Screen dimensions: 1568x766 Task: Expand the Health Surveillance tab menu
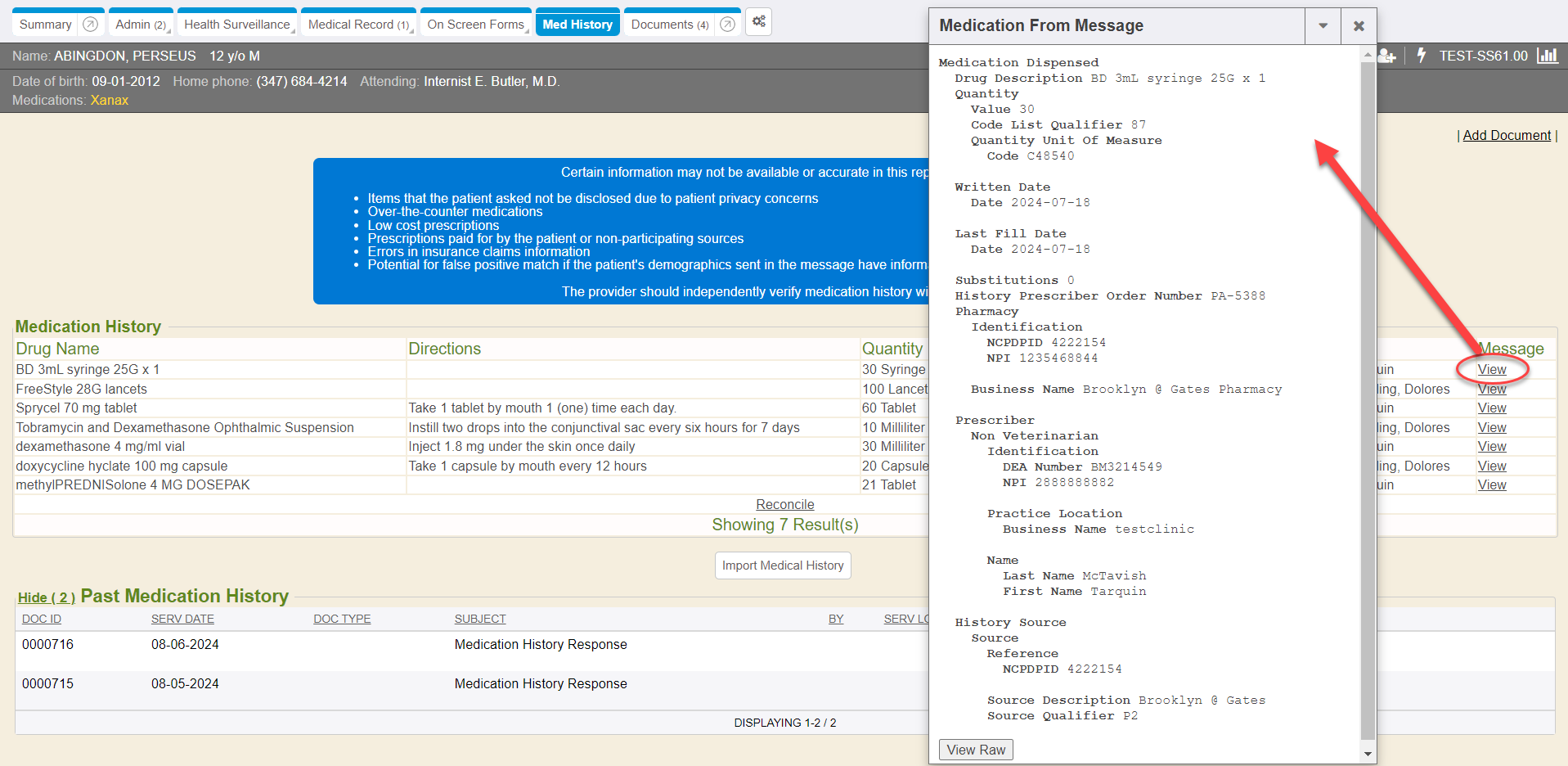tap(237, 25)
